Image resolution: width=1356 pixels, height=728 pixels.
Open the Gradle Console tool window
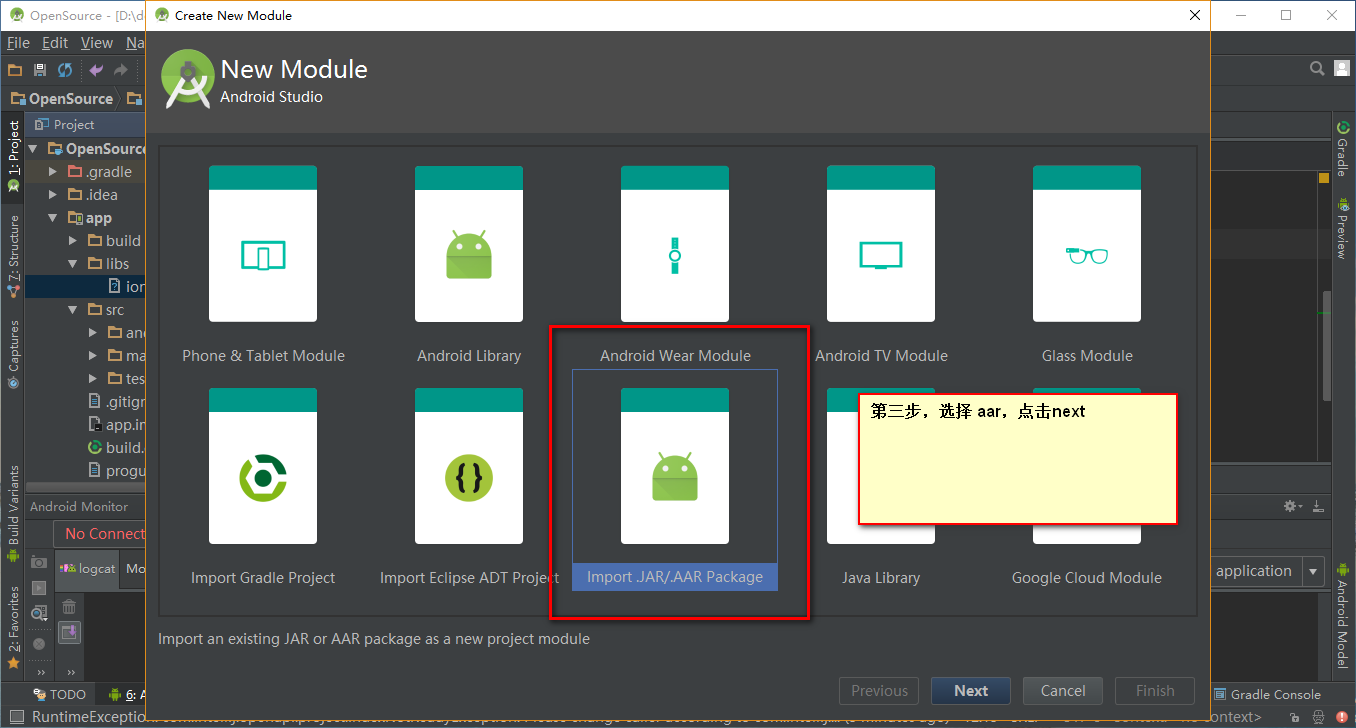(1267, 694)
